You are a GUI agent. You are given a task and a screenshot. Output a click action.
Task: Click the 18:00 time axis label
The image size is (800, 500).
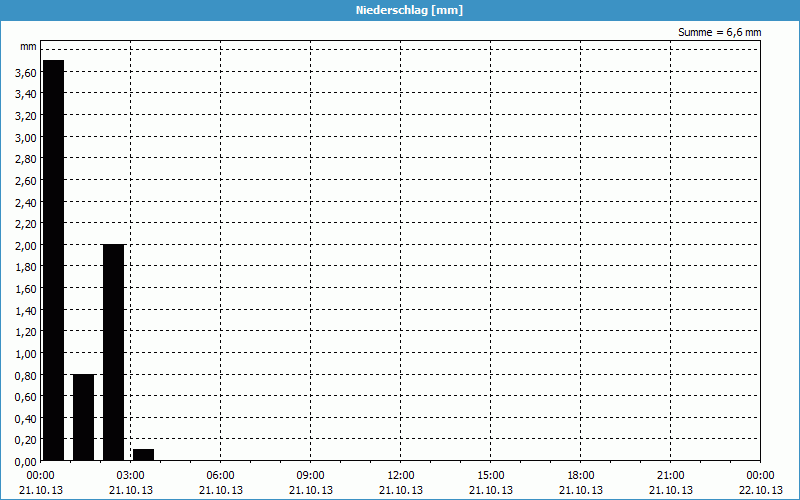[x=581, y=475]
